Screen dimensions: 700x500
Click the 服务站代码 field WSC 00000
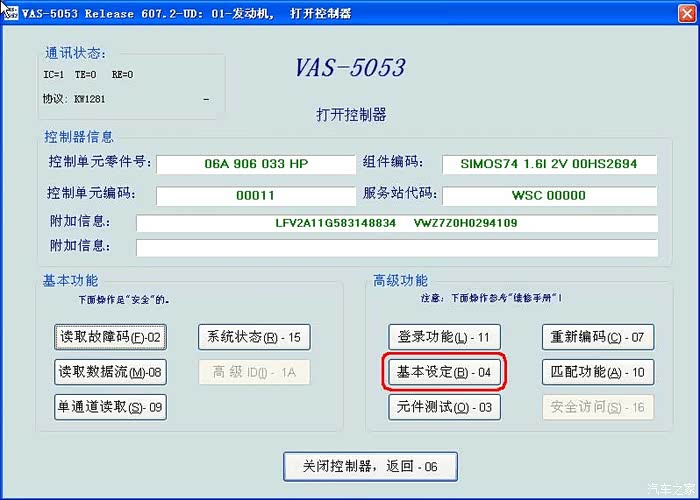tap(549, 196)
